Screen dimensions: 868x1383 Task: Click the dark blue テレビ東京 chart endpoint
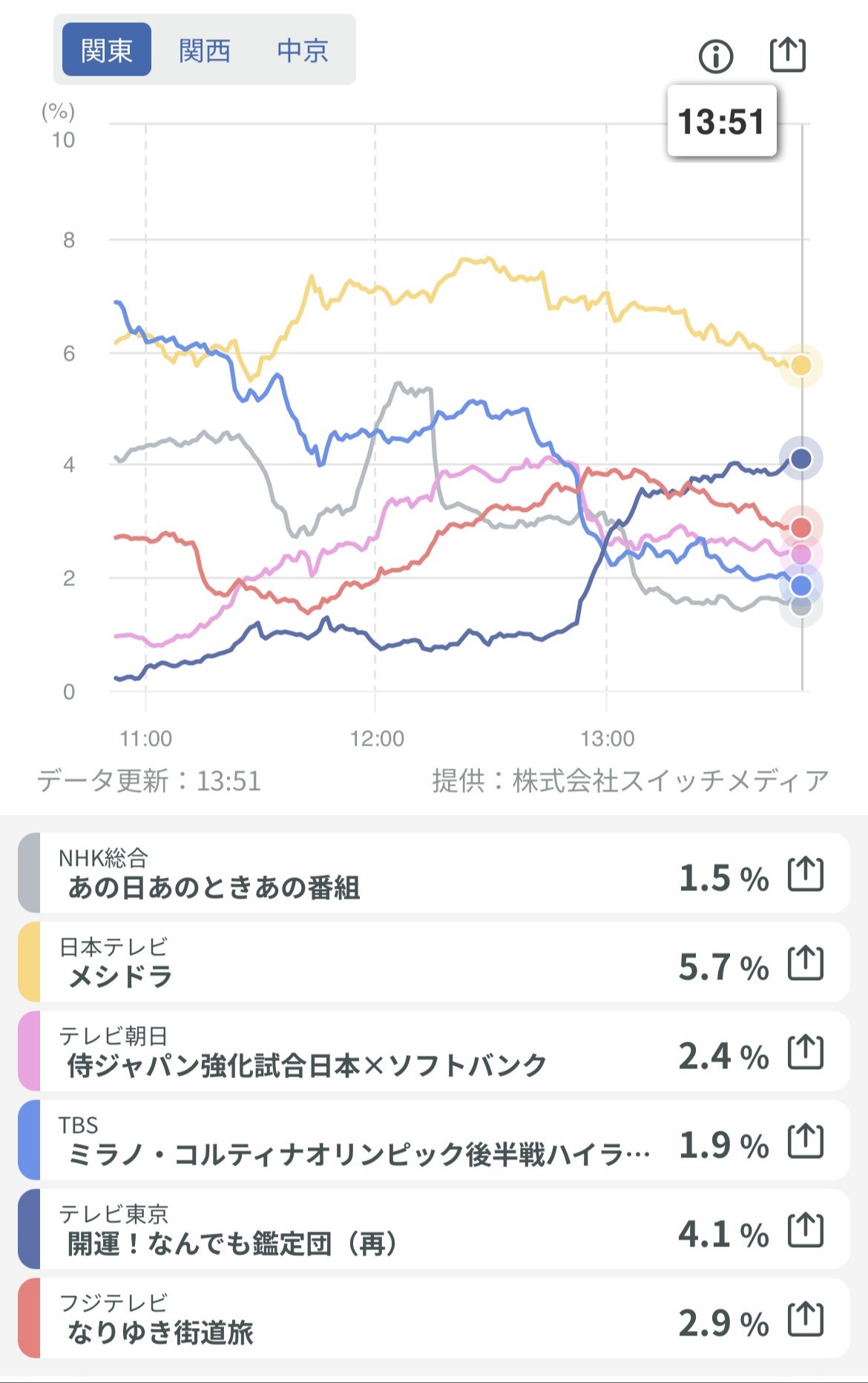pyautogui.click(x=800, y=459)
